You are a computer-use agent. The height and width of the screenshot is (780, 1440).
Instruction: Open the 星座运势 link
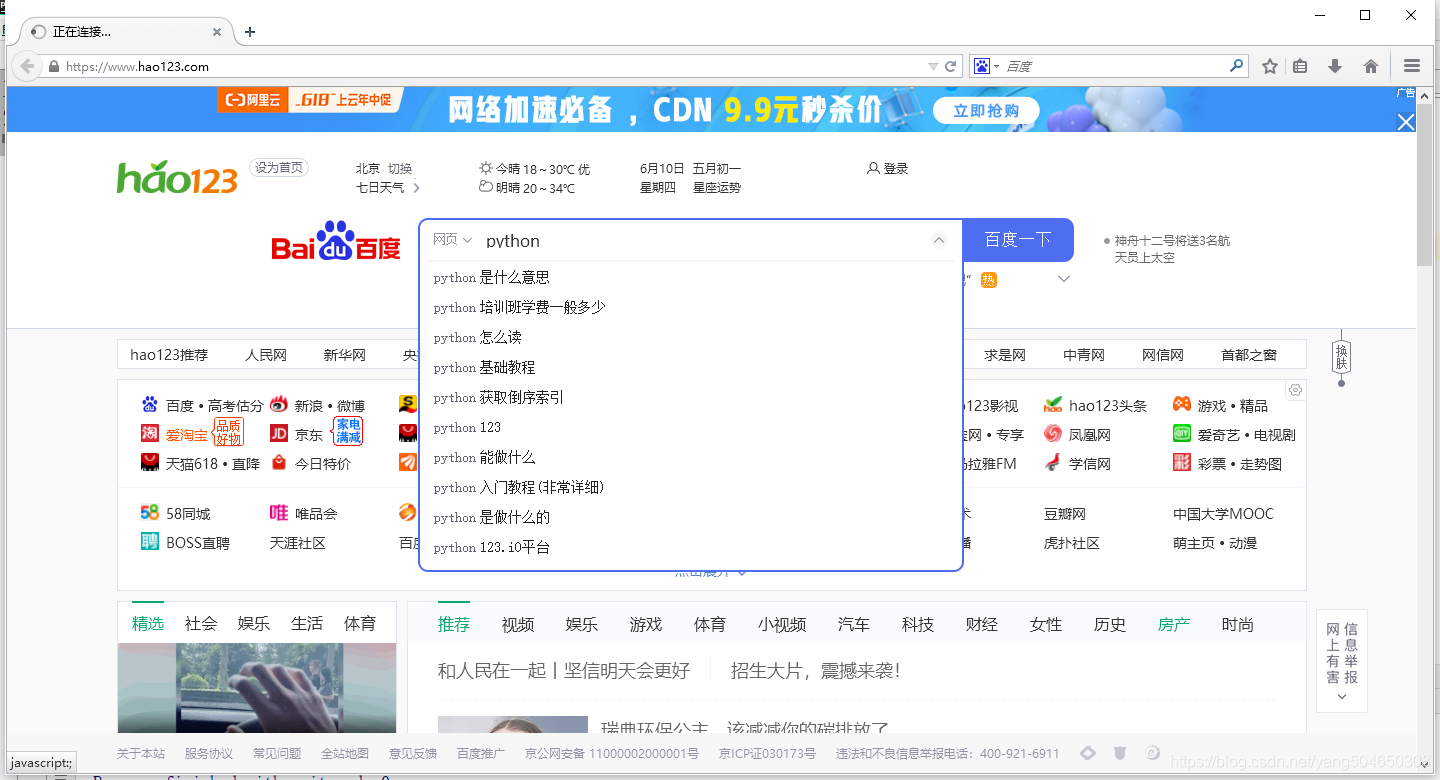[x=717, y=187]
